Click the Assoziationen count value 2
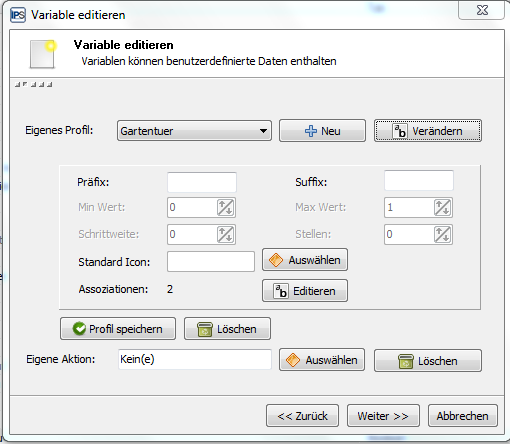 click(x=170, y=289)
